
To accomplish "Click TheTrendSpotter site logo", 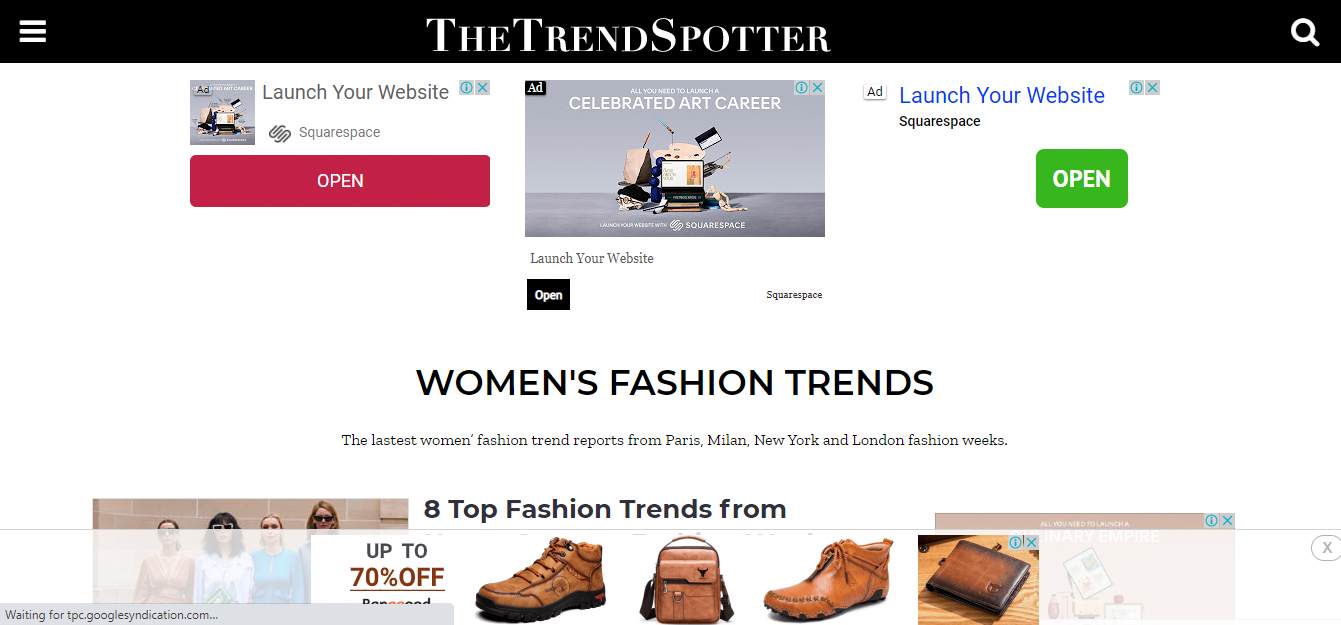I will pos(628,35).
